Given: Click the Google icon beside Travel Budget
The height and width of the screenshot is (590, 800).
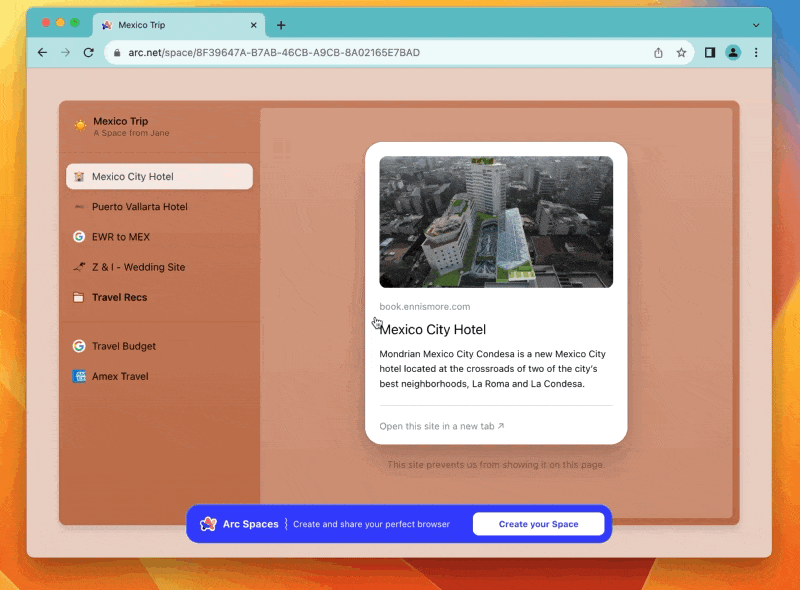Looking at the screenshot, I should pos(79,346).
